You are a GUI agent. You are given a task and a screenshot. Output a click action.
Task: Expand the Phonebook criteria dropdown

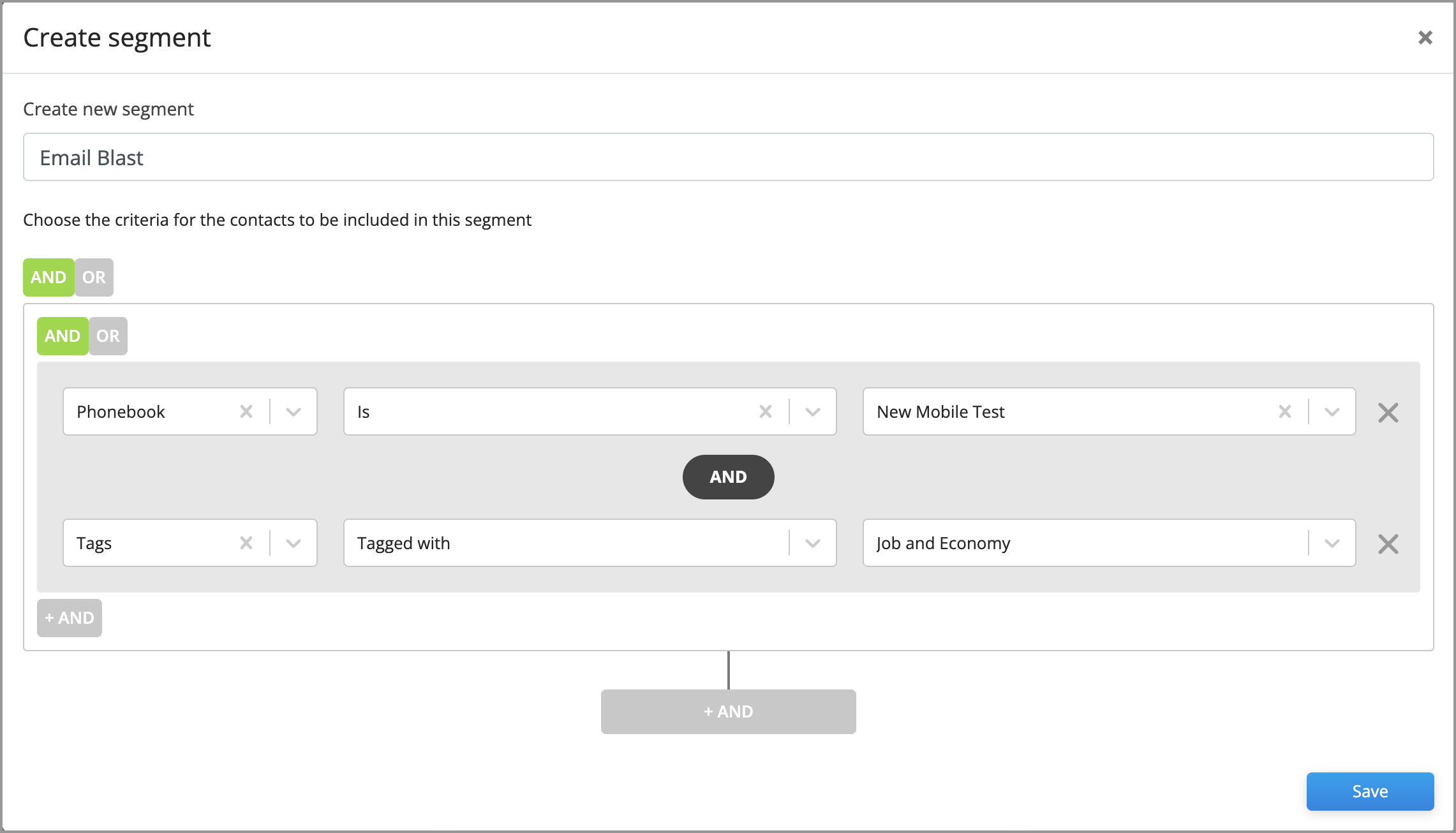point(293,412)
